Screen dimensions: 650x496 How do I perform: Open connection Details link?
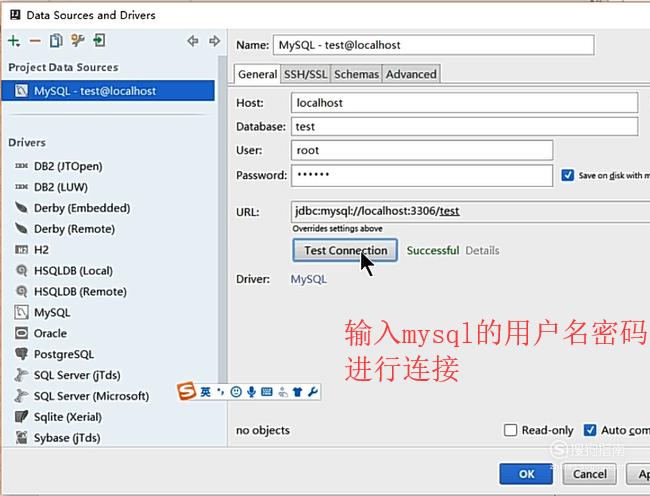pyautogui.click(x=482, y=251)
